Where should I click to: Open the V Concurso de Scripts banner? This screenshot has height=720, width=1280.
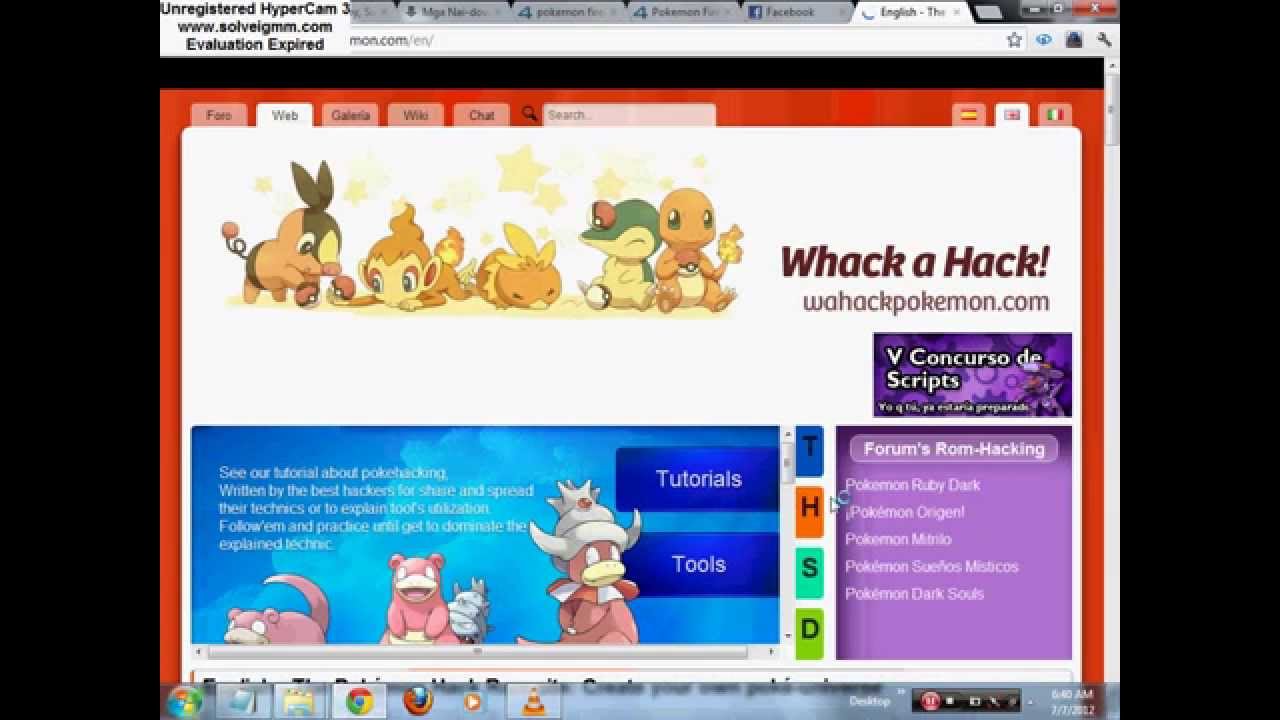[972, 375]
